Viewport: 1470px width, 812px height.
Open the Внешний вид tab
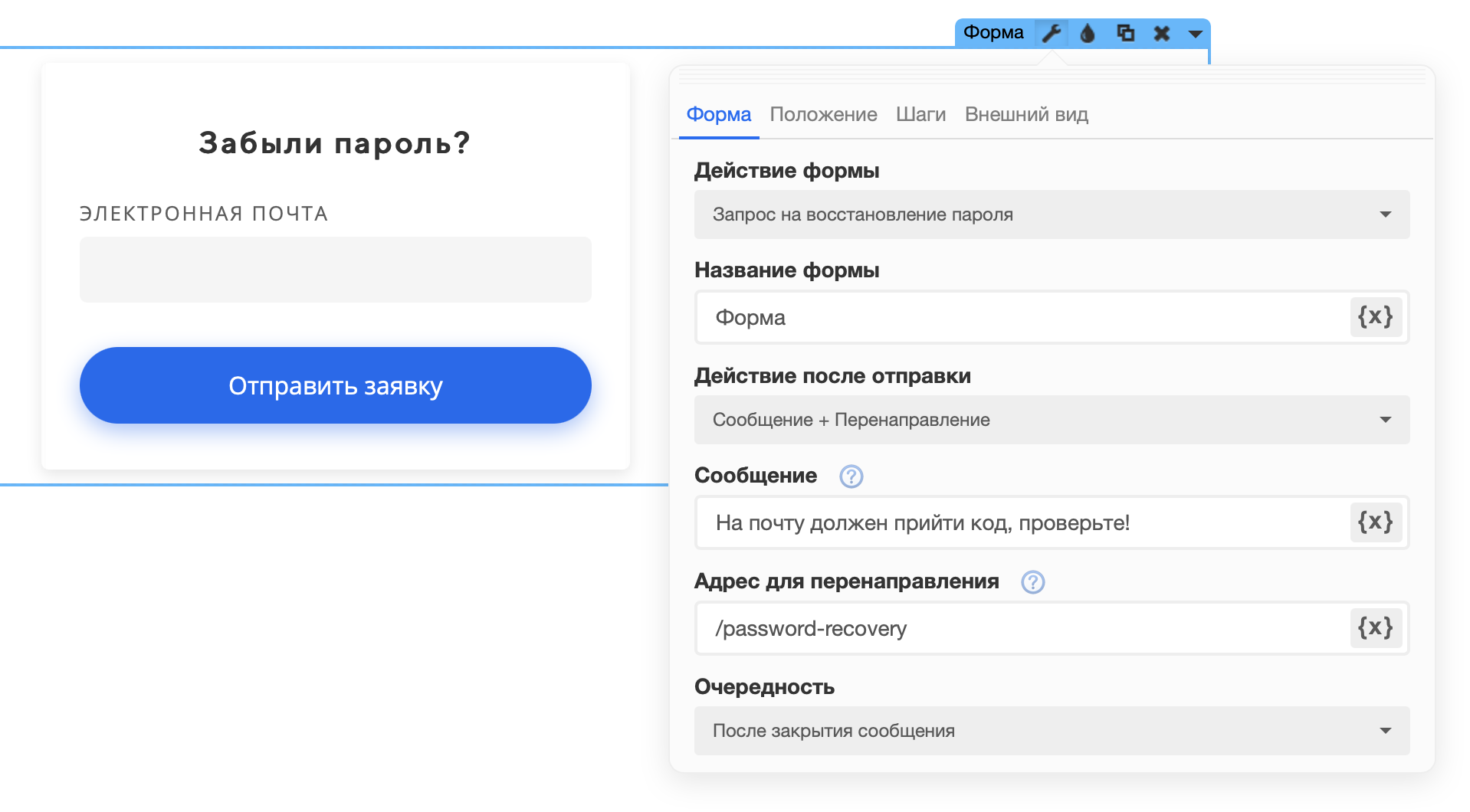tap(1026, 114)
